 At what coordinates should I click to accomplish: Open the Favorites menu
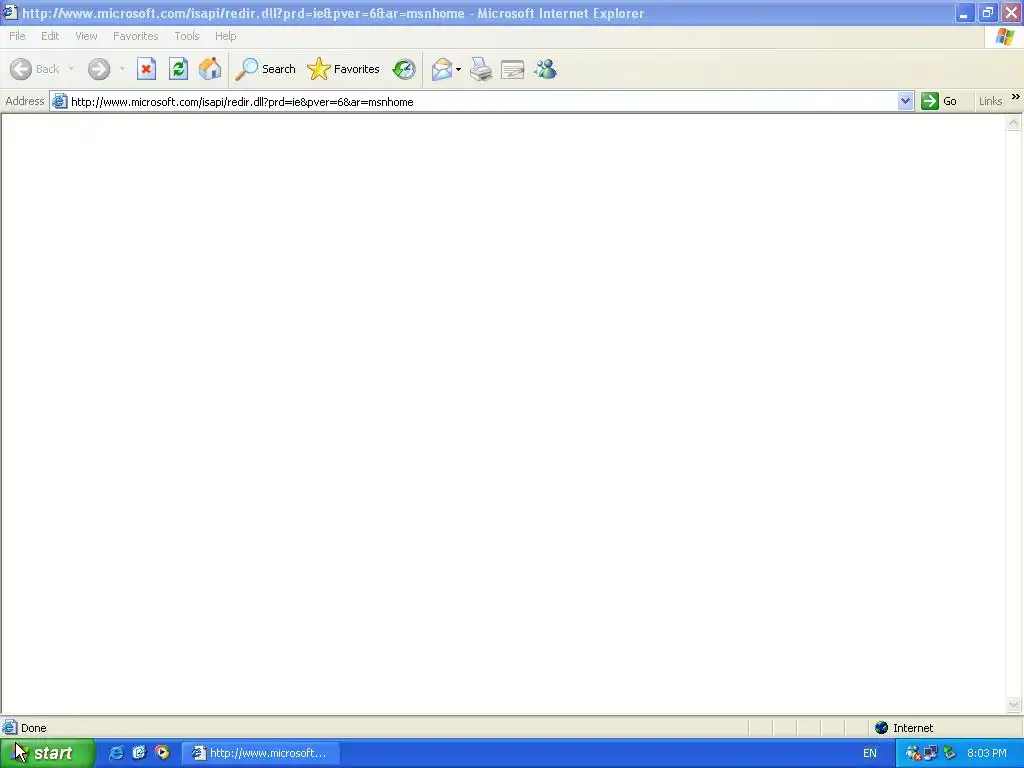[x=135, y=36]
